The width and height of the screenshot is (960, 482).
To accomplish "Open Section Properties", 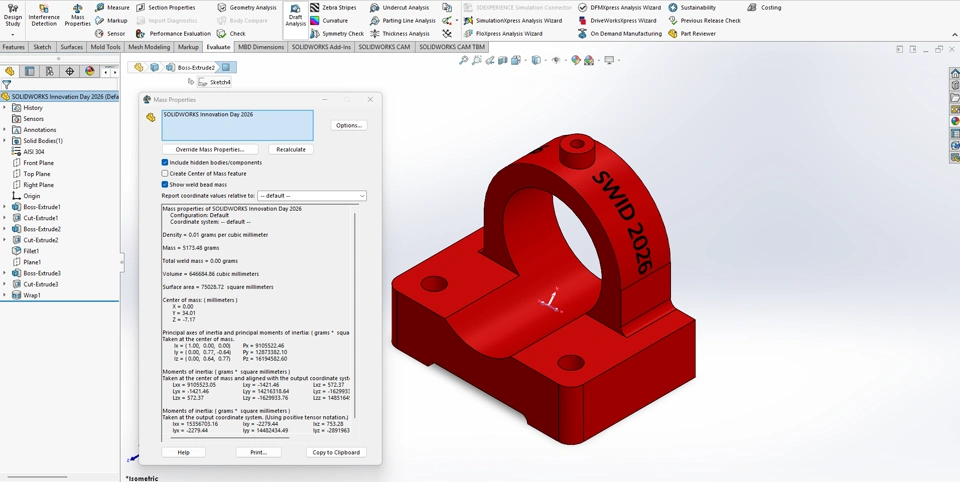I will coord(165,7).
